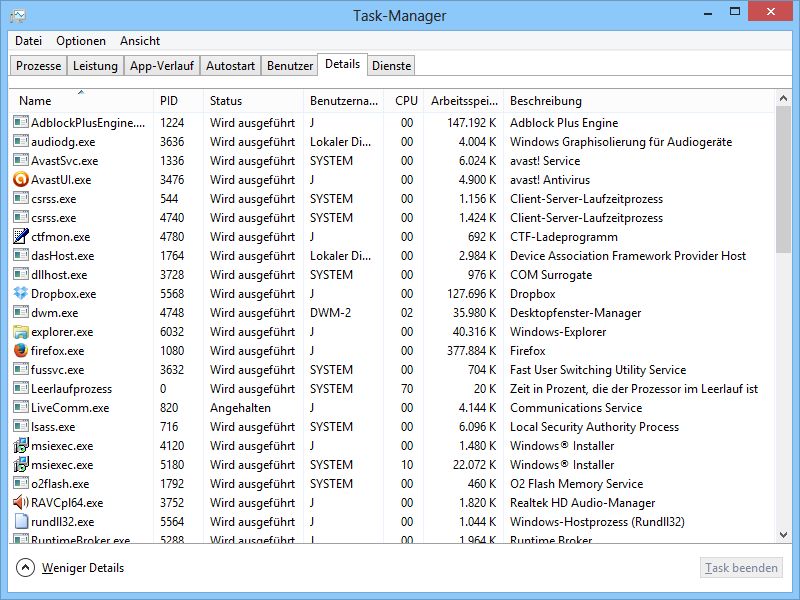The width and height of the screenshot is (800, 600).
Task: Click the audiodg.exe process icon
Action: click(20, 141)
